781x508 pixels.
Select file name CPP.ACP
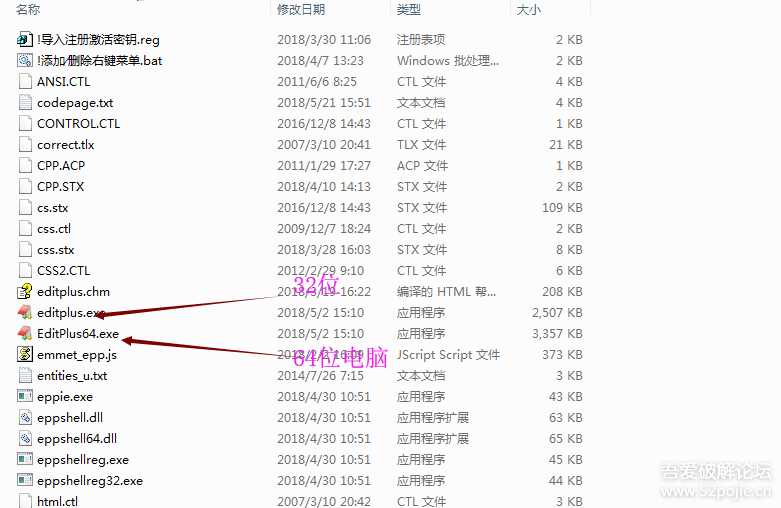[x=61, y=165]
